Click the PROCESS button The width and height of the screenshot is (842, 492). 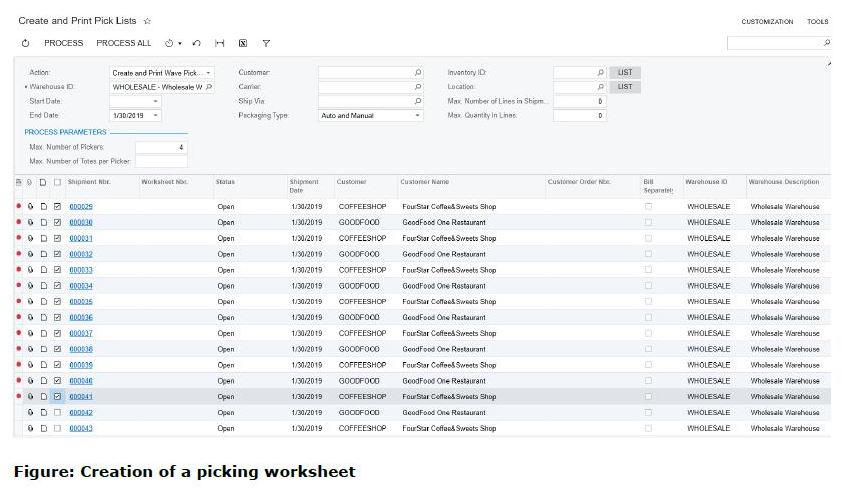coord(63,43)
